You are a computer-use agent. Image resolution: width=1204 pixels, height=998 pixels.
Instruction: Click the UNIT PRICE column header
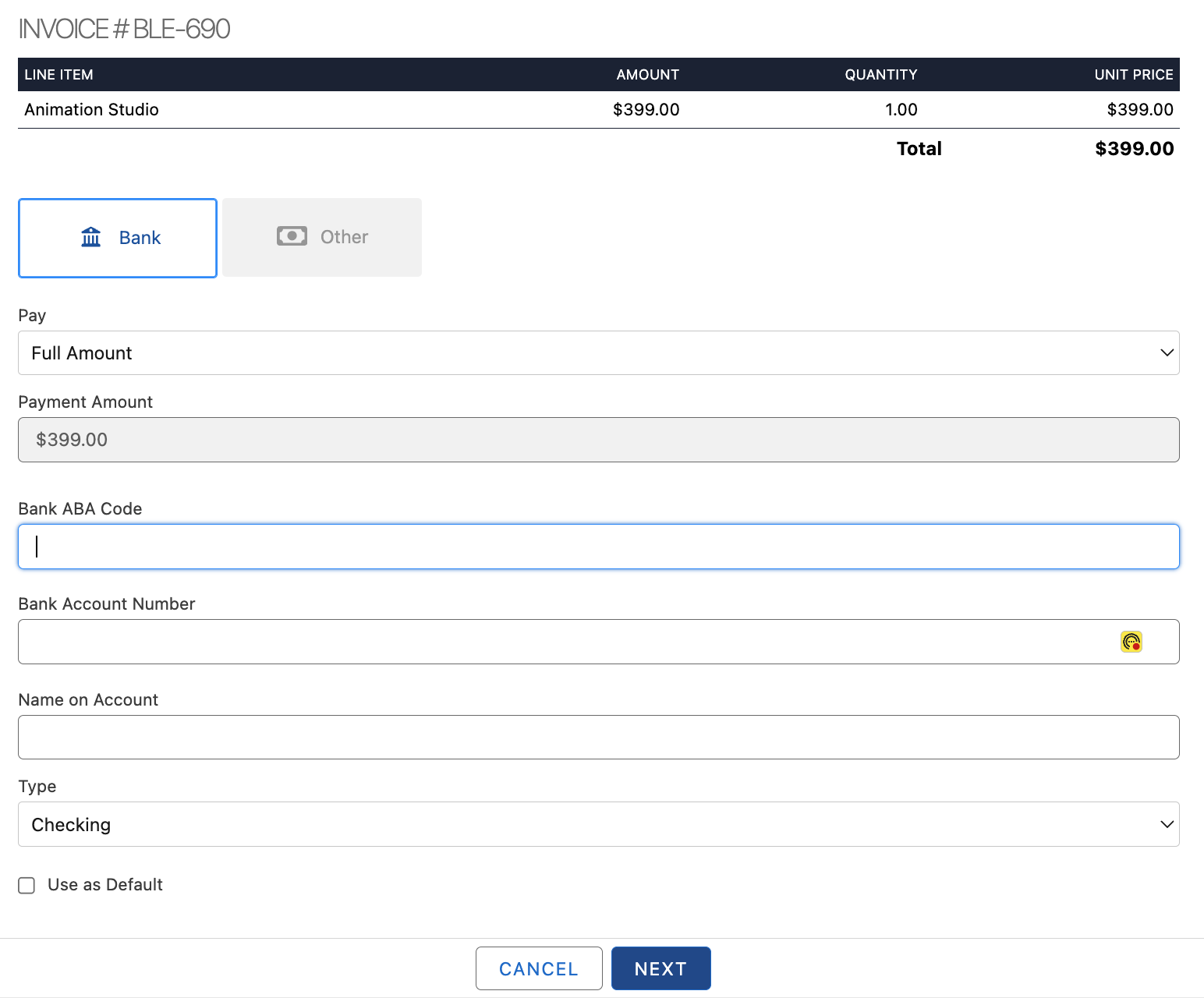1133,75
